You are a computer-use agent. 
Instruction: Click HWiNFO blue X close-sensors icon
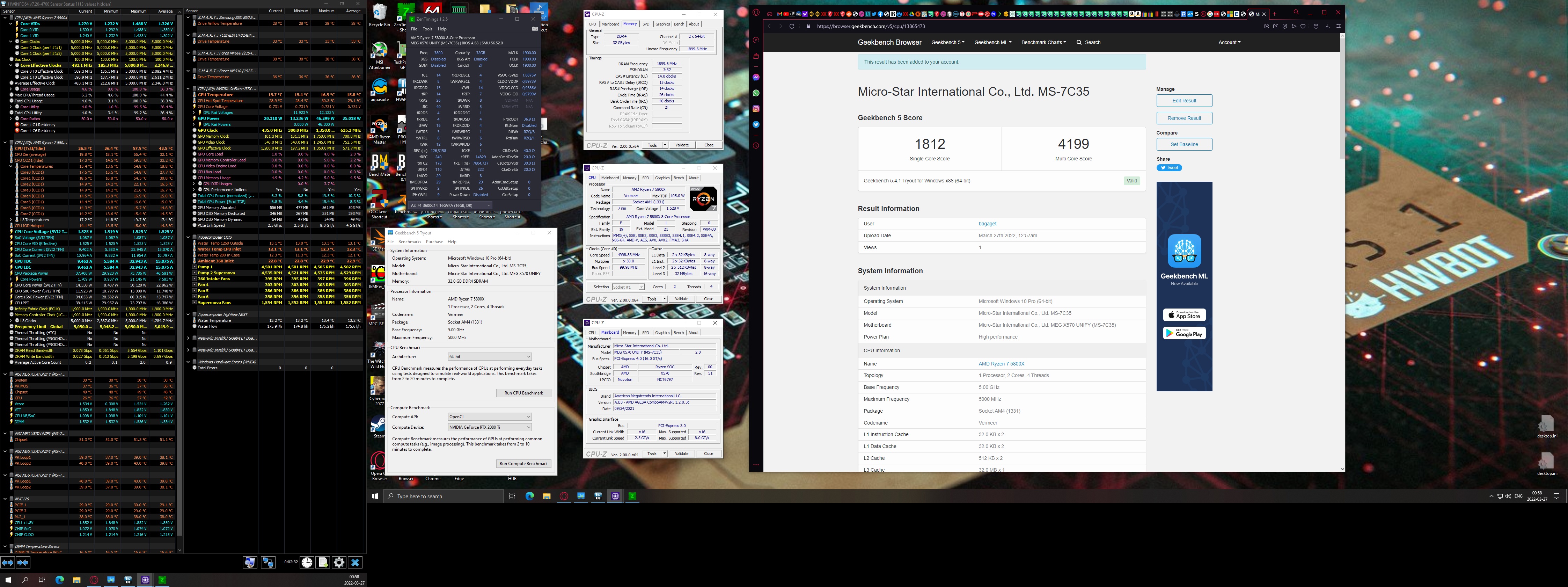point(356,563)
